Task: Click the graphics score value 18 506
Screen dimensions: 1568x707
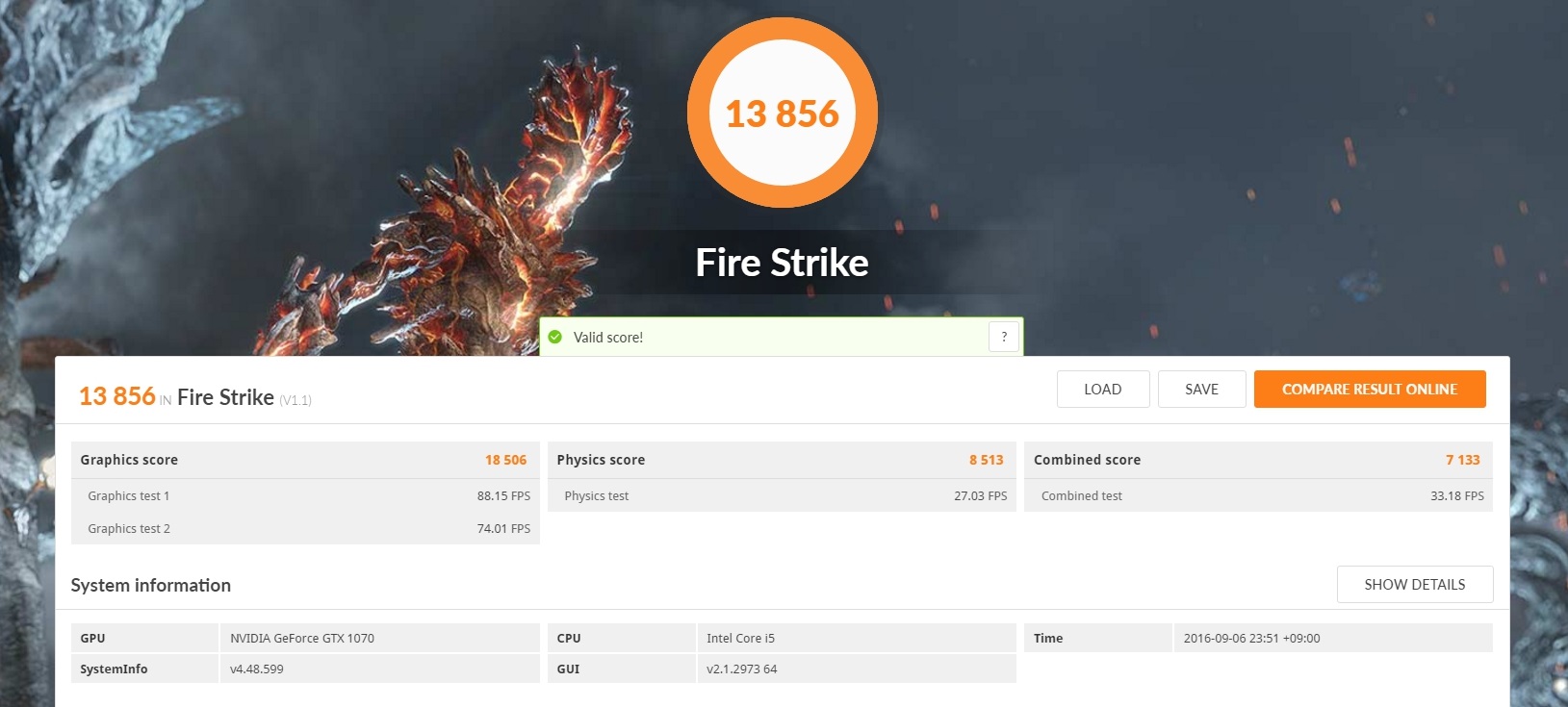Action: [506, 460]
